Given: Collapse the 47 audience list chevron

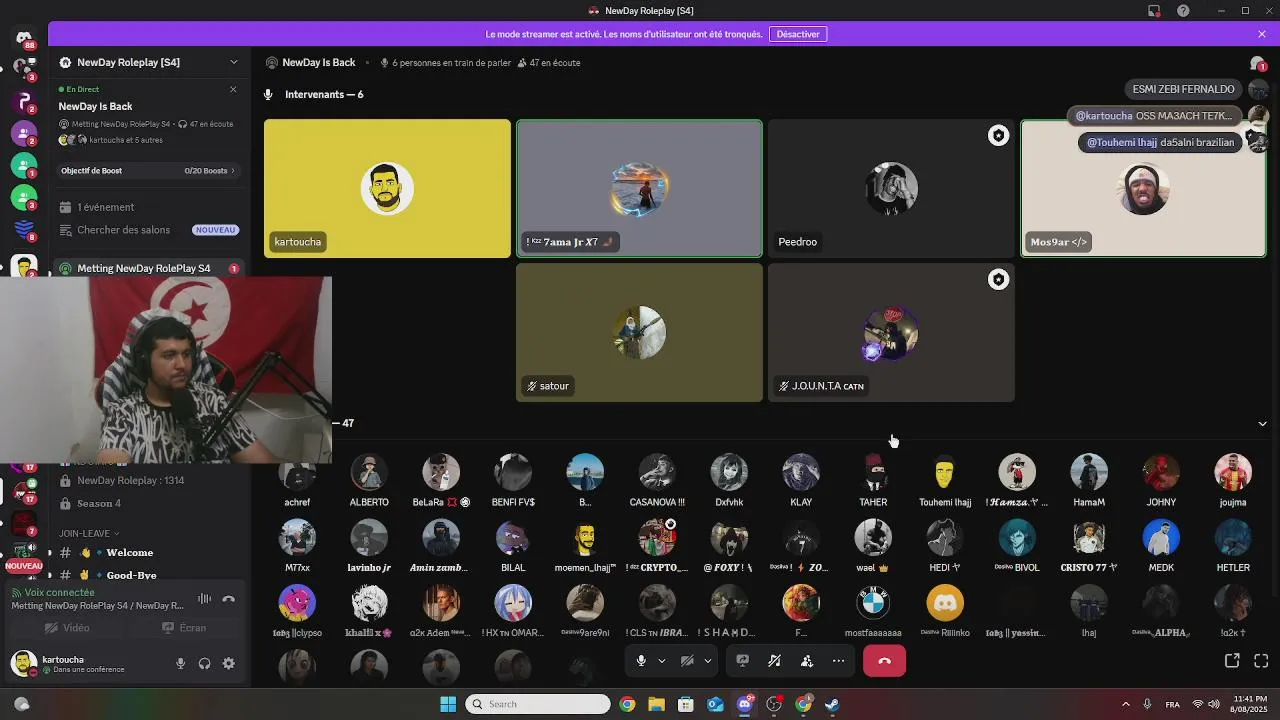Looking at the screenshot, I should coord(1262,423).
